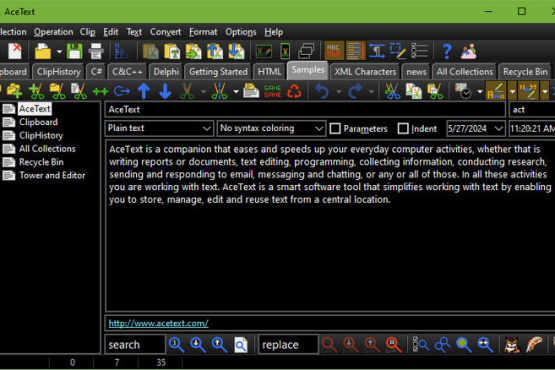Image resolution: width=555 pixels, height=370 pixels.
Task: Click the blue circle arrow move clip icon
Action: tap(122, 91)
